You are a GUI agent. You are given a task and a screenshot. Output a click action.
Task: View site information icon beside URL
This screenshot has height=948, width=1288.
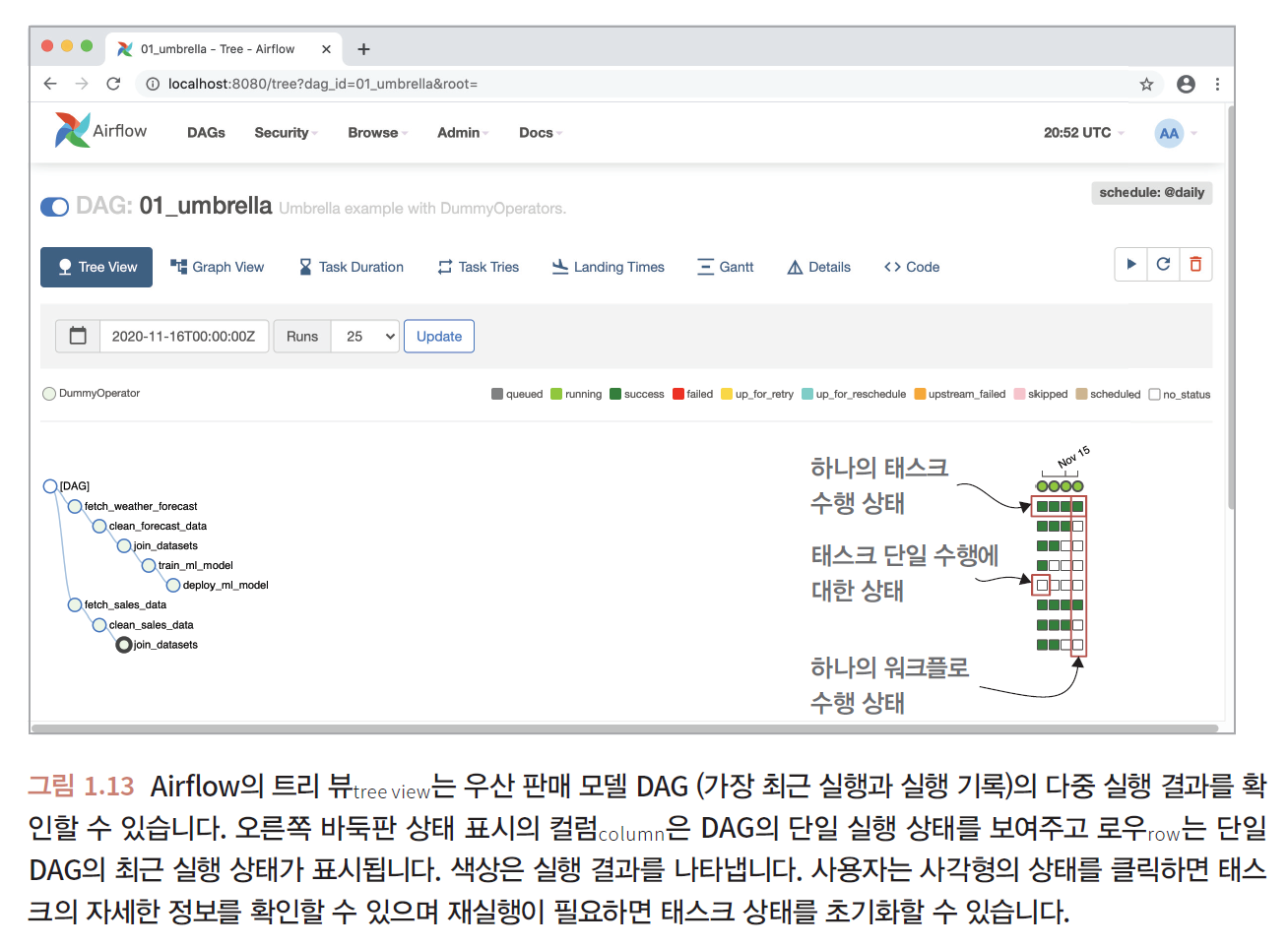153,84
